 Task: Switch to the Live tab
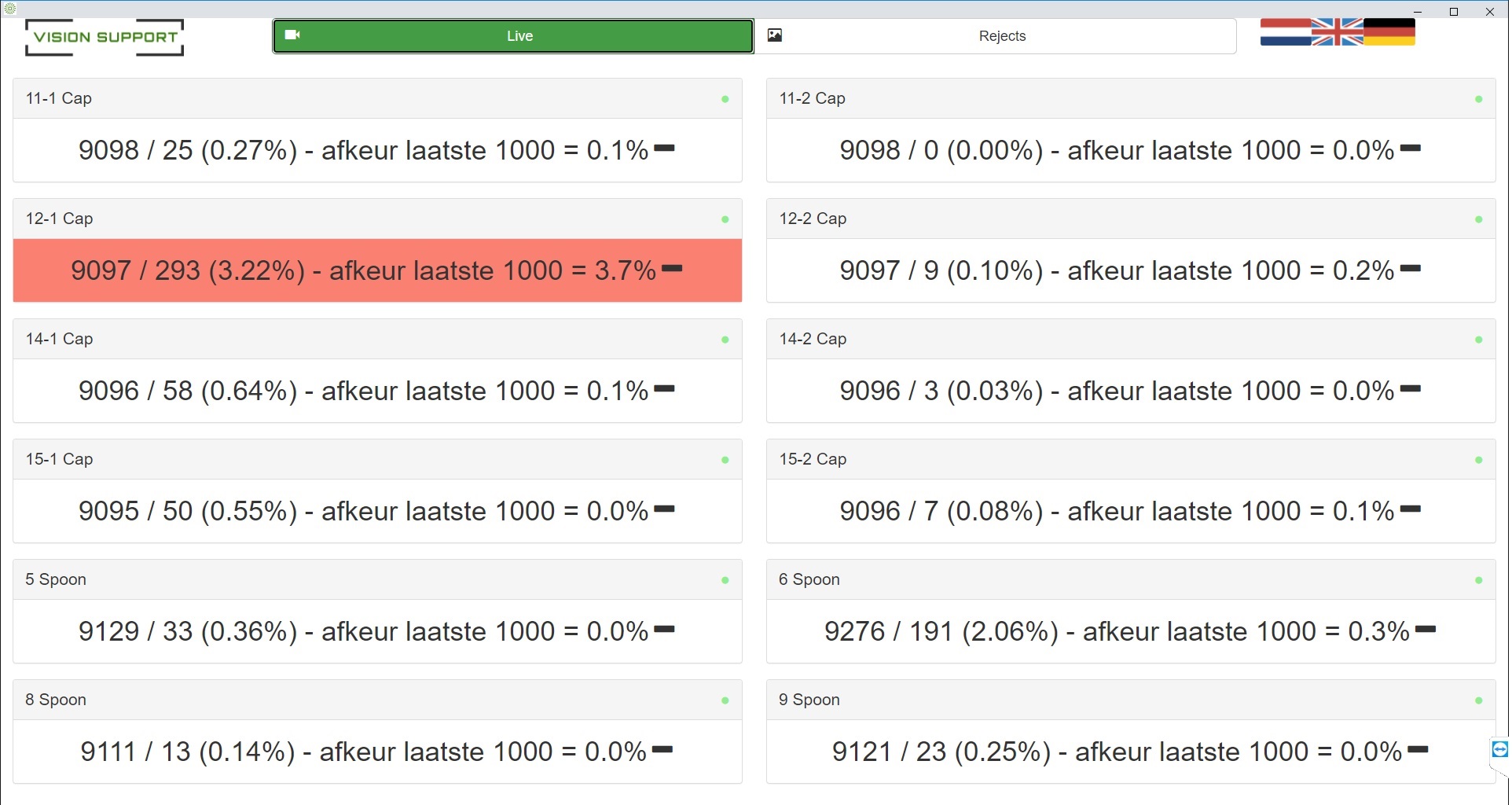click(513, 36)
